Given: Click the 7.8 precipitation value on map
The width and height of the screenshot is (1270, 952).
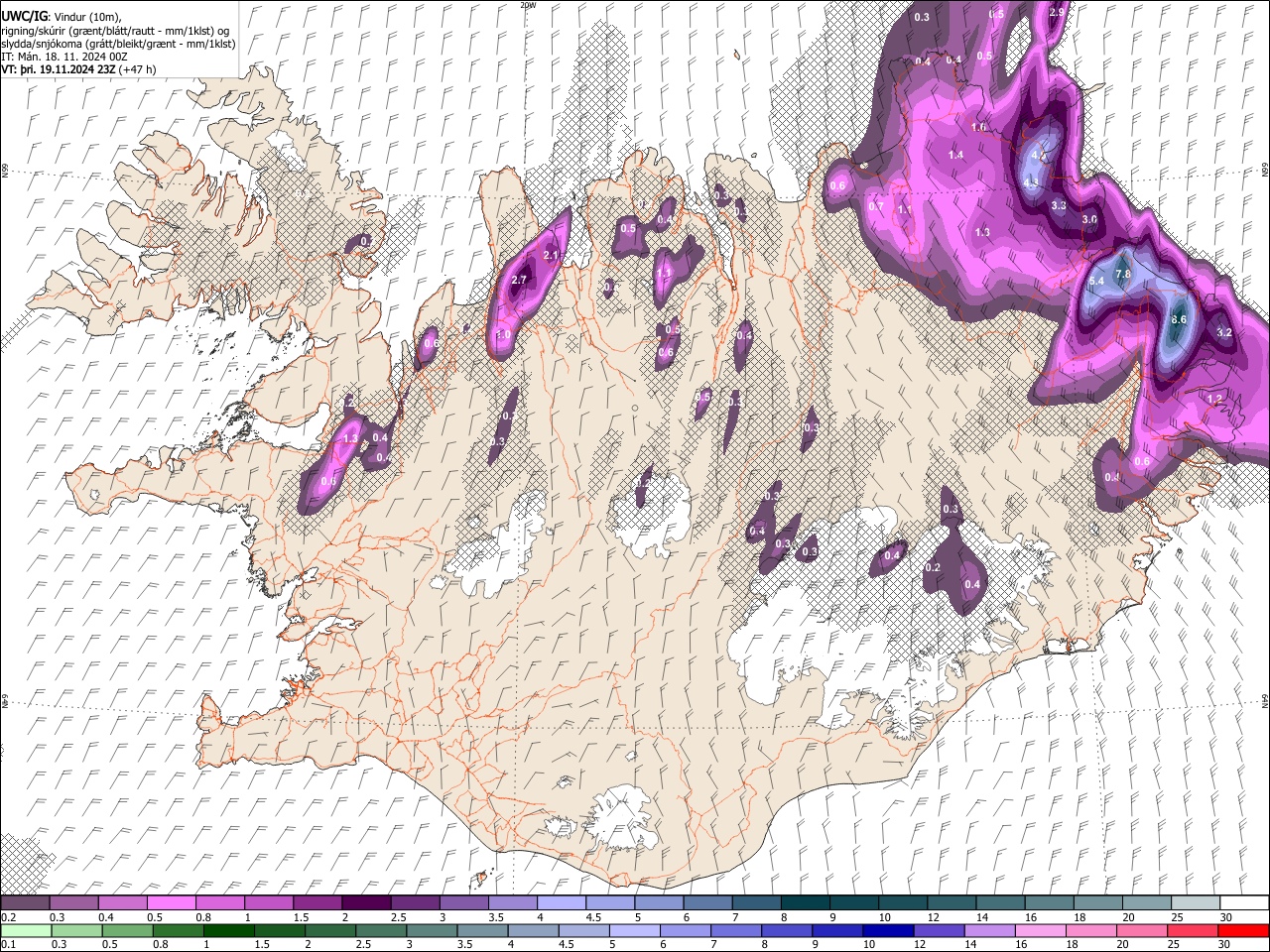Looking at the screenshot, I should 1123,274.
